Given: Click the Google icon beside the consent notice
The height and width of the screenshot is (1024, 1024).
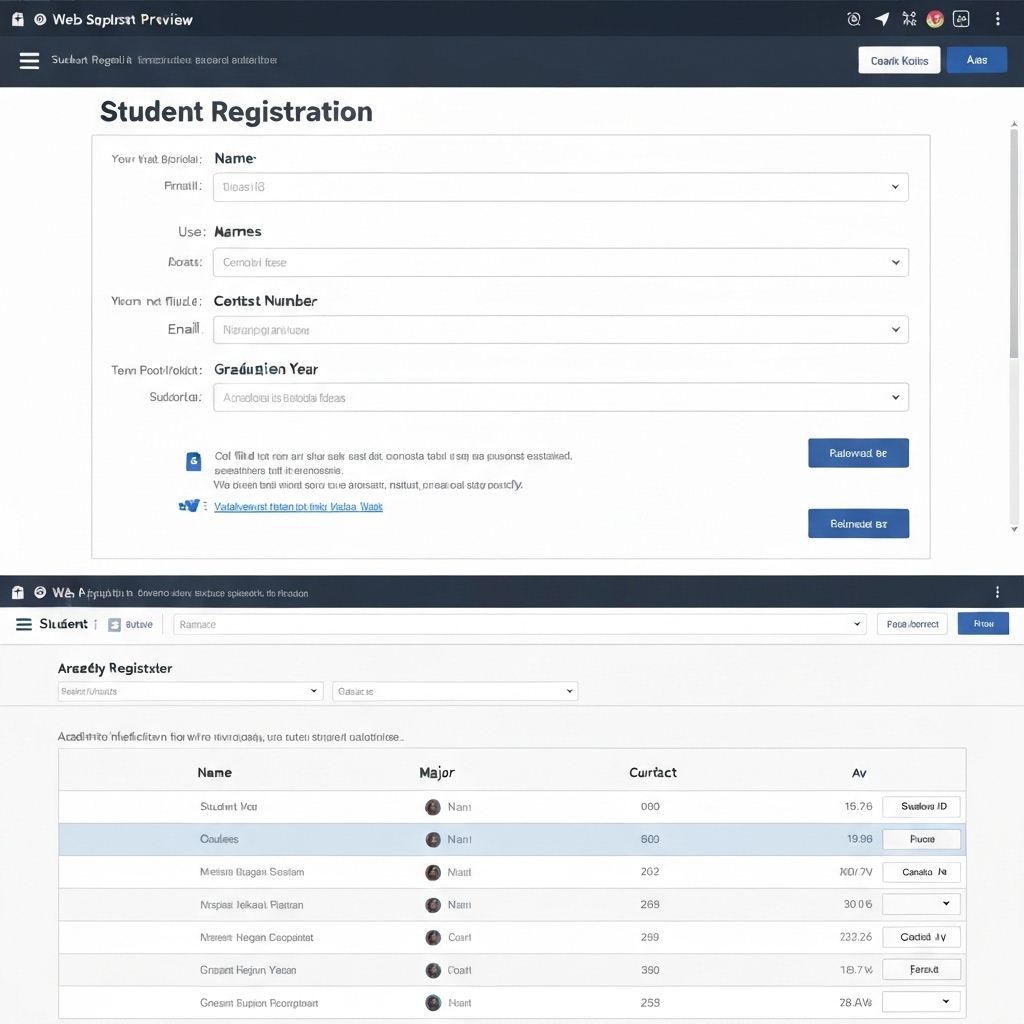Looking at the screenshot, I should coord(193,461).
